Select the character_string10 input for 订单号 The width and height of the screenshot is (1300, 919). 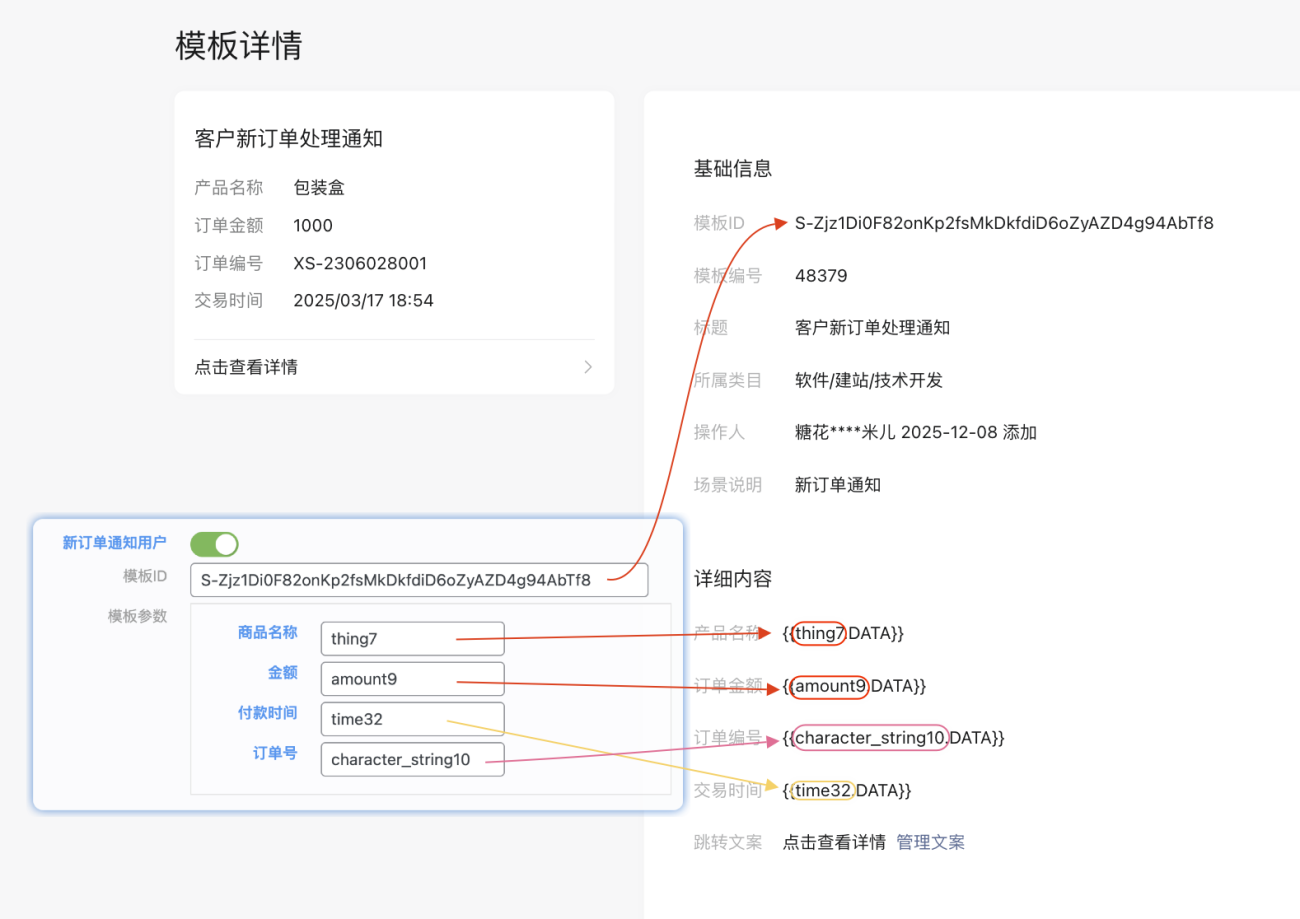click(x=412, y=759)
